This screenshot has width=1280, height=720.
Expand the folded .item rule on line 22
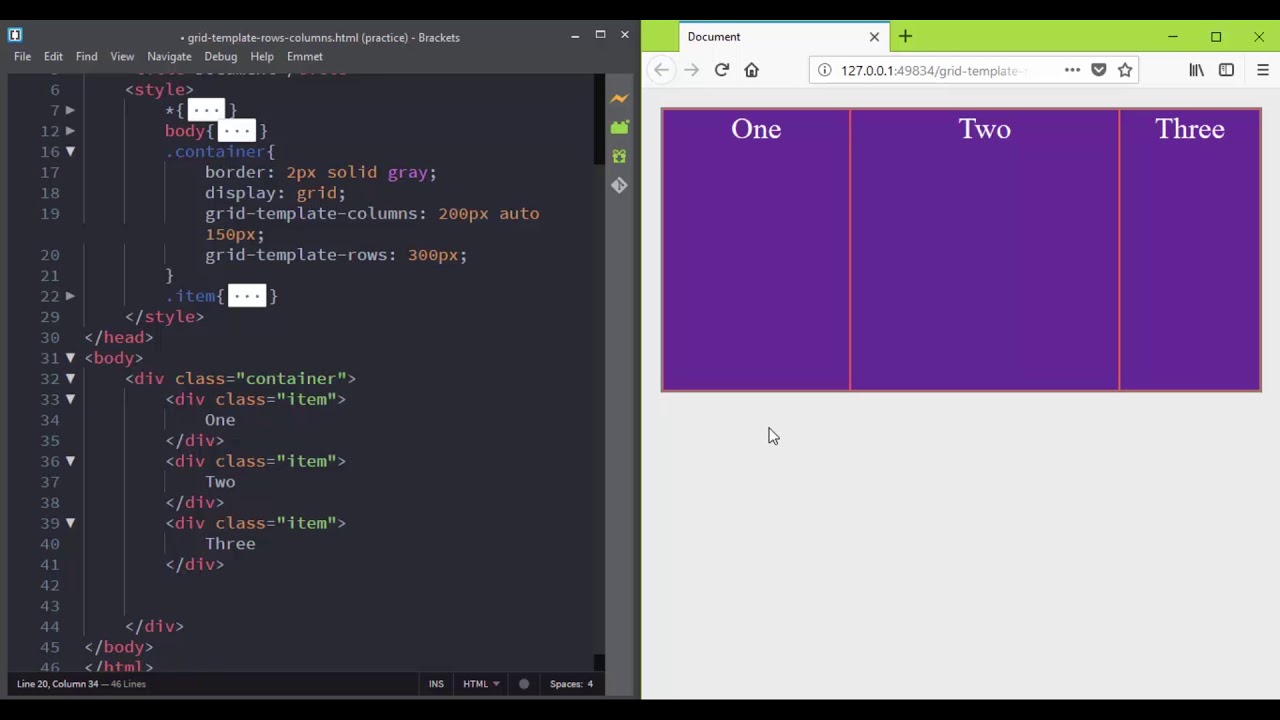click(70, 296)
